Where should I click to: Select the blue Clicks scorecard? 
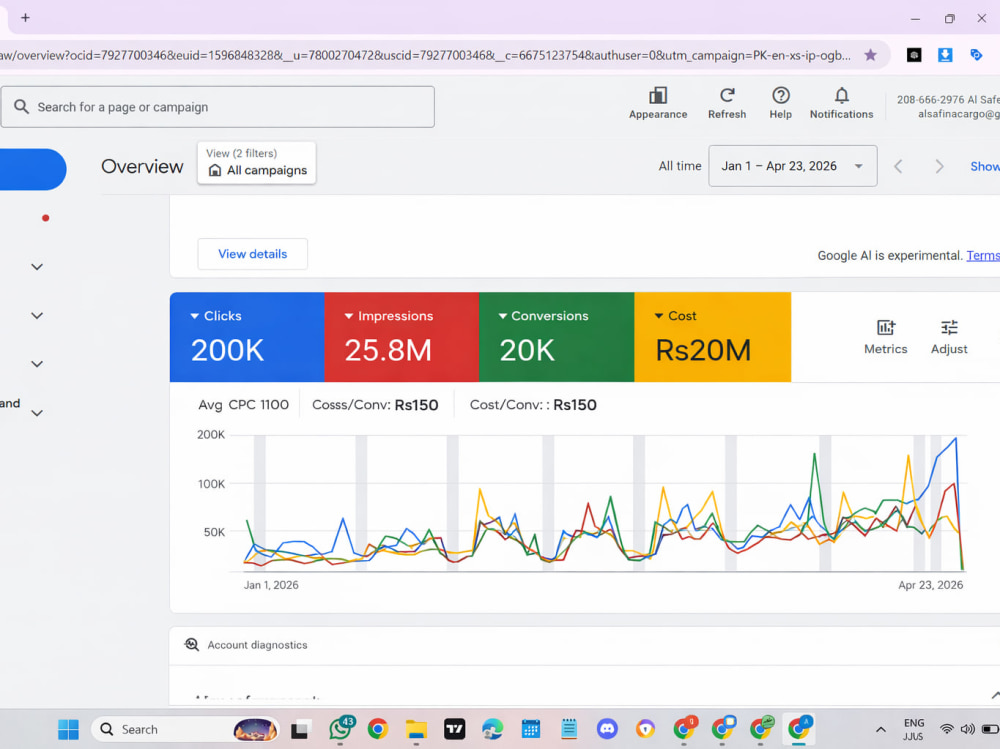pyautogui.click(x=247, y=337)
